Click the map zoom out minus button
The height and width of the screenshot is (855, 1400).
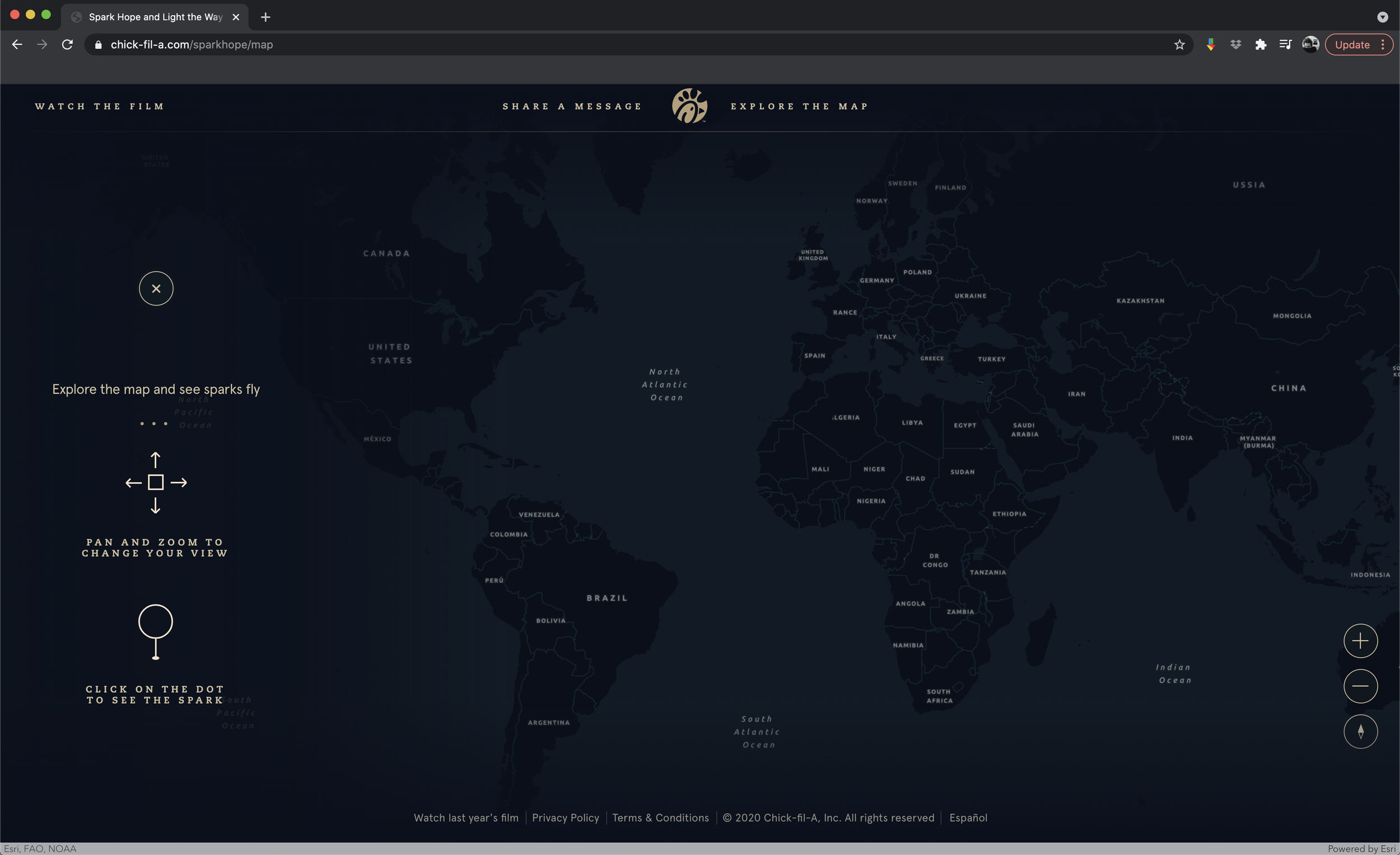(x=1360, y=686)
